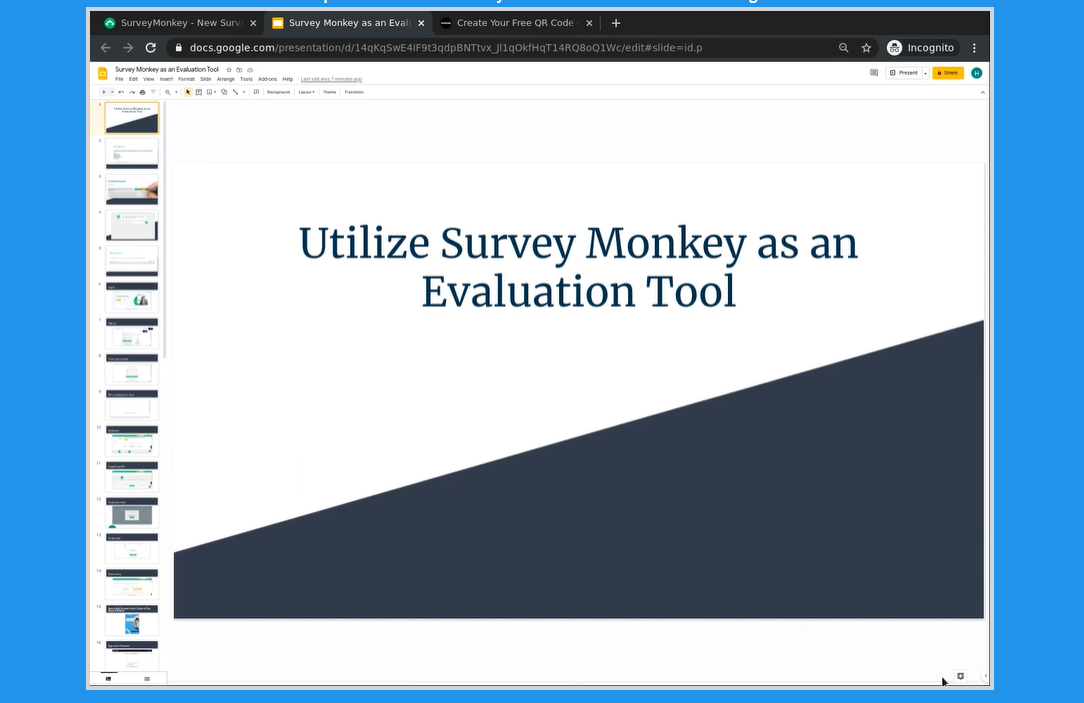Open comment history icon
Screen dimensions: 1084x703
point(874,73)
